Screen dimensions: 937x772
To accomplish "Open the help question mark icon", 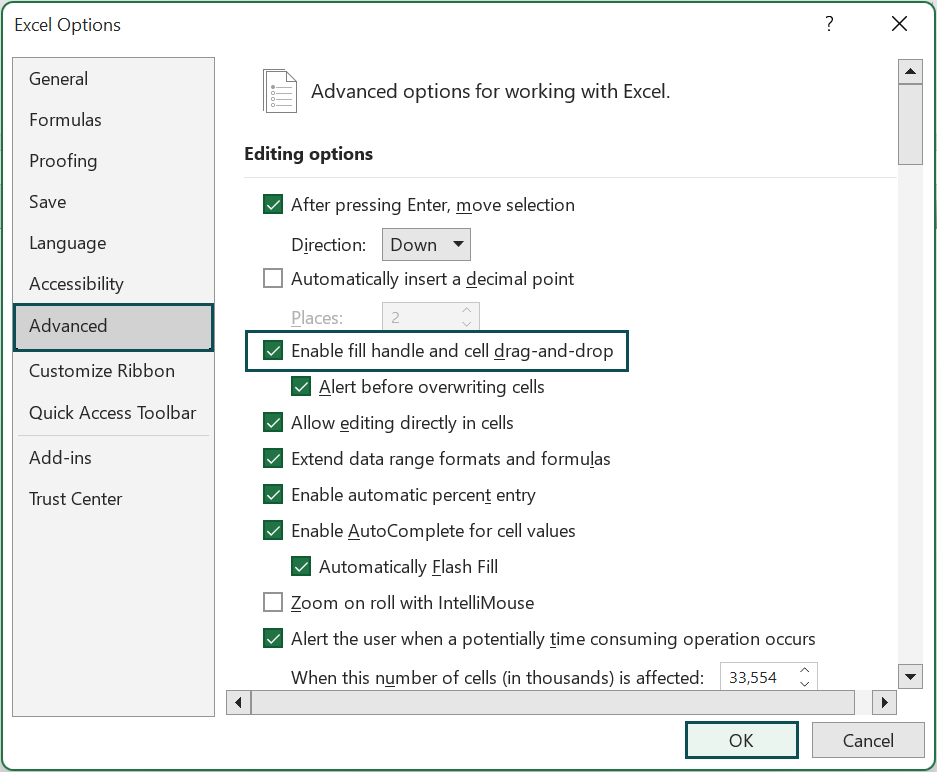I will pos(829,24).
